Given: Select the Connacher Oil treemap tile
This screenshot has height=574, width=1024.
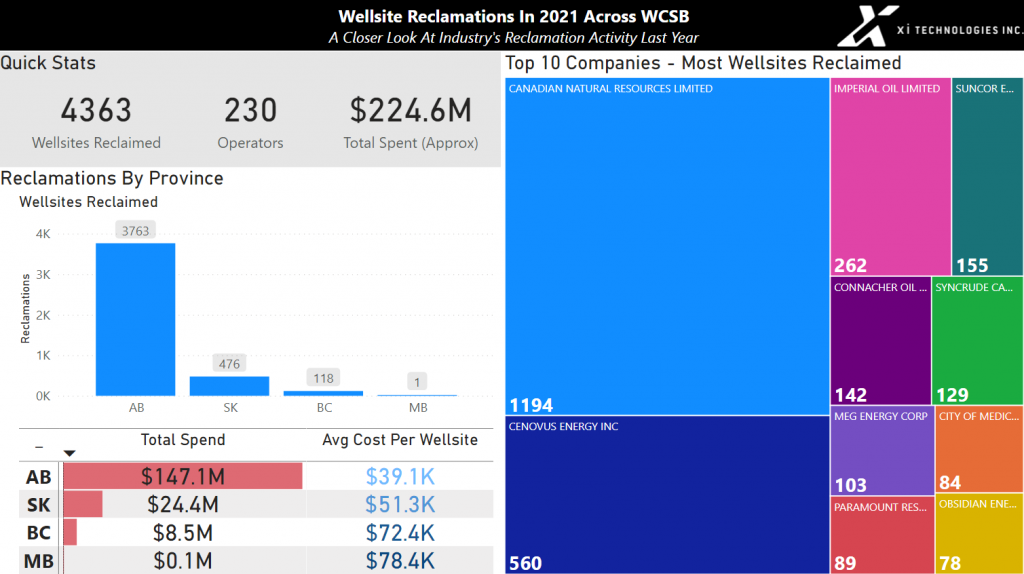Looking at the screenshot, I should click(x=880, y=341).
